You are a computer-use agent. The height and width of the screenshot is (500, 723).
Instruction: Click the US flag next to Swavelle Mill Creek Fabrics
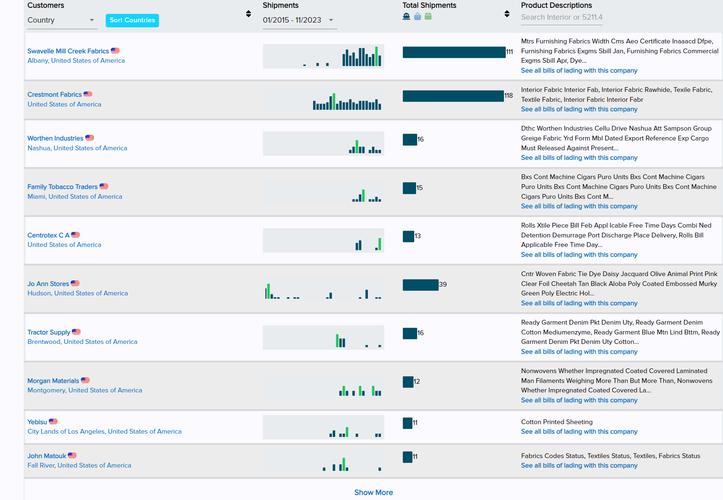[x=115, y=51]
